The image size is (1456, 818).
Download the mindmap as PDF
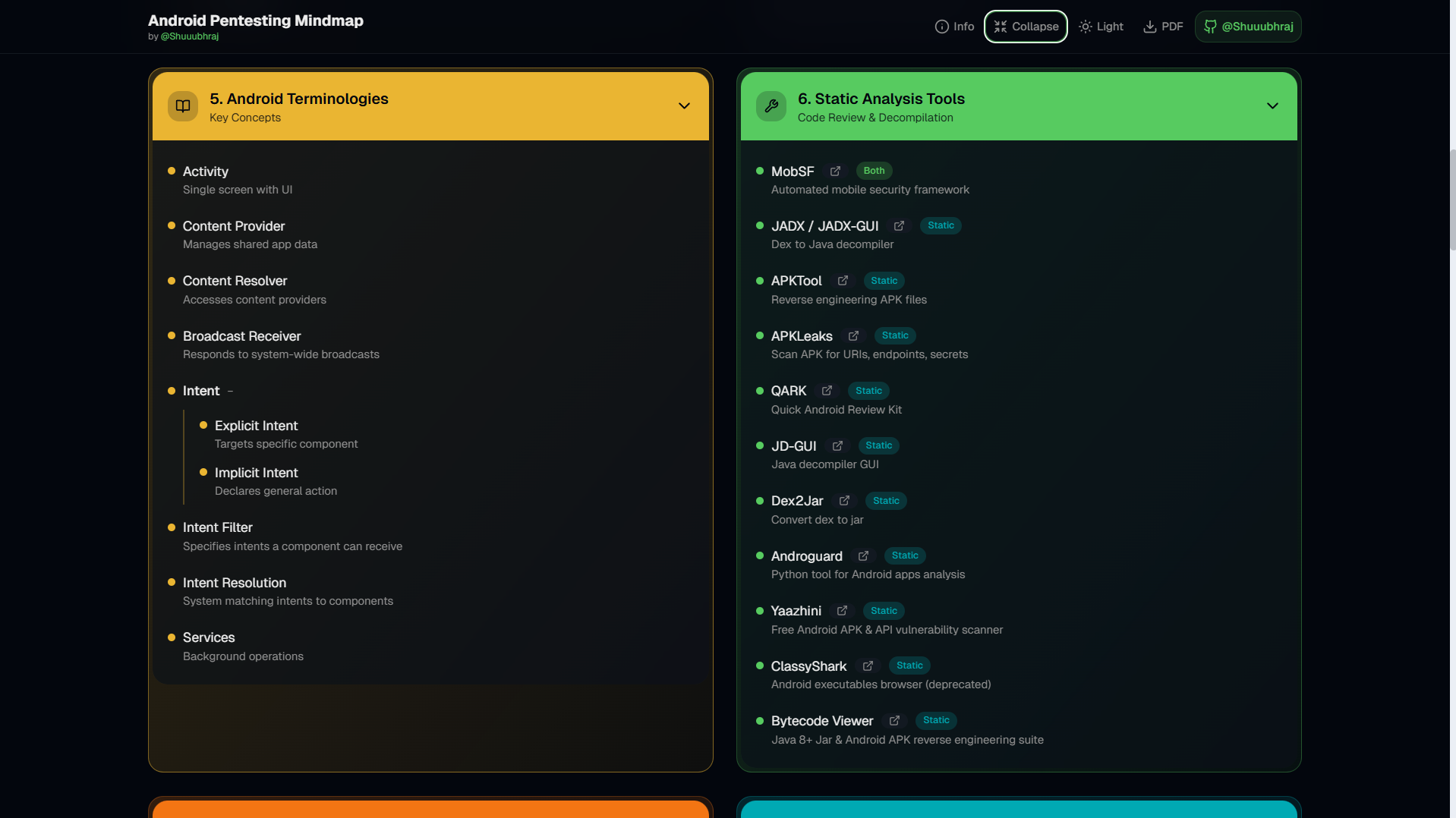[1163, 27]
